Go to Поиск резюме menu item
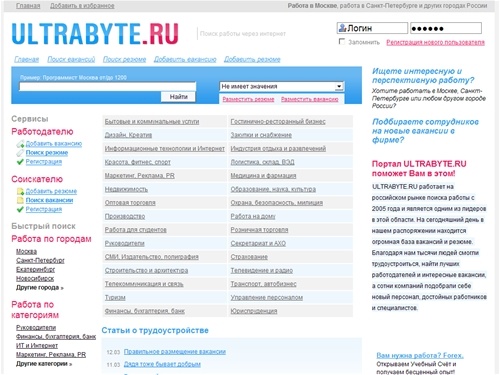Image resolution: width=500 pixels, height=375 pixels. click(124, 59)
